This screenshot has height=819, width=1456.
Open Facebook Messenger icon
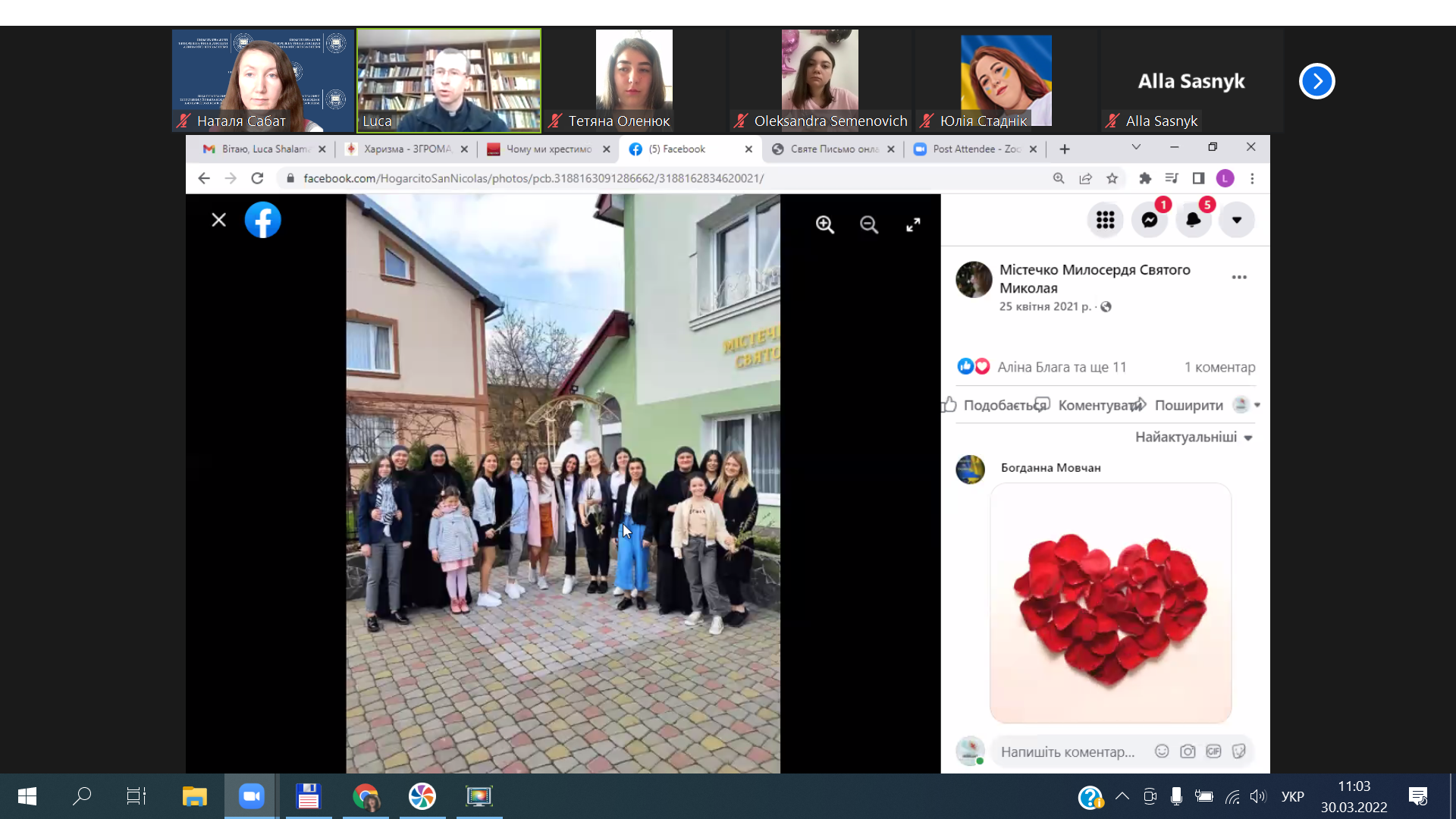[x=1150, y=220]
